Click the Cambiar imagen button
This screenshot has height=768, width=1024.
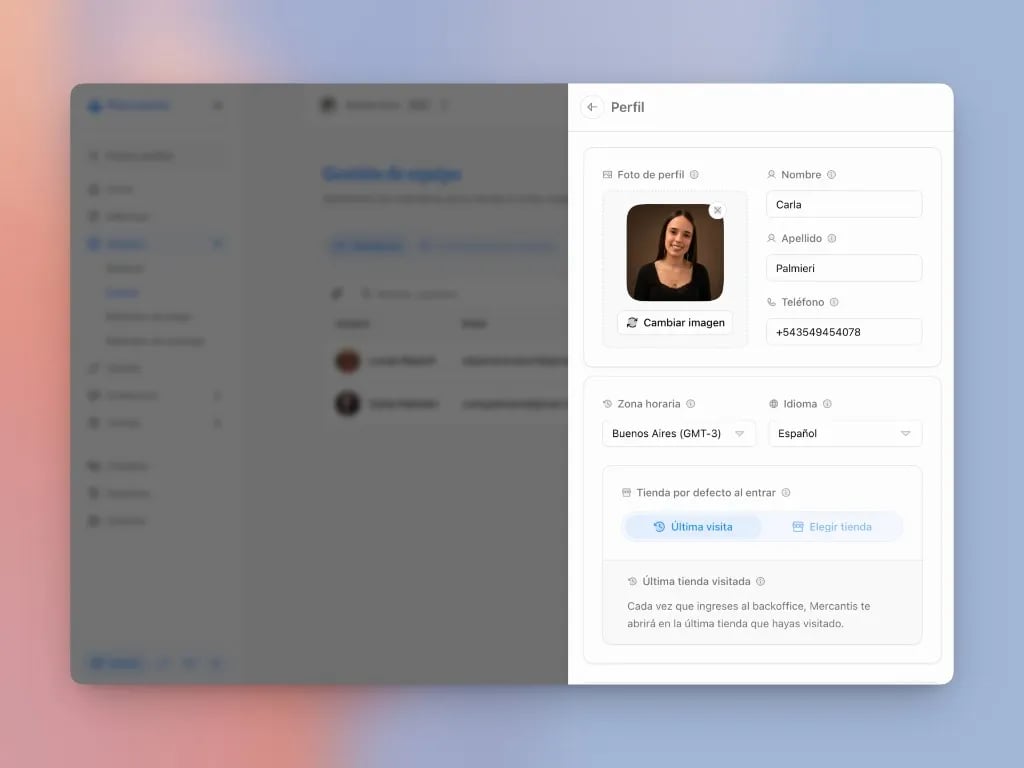pos(675,323)
